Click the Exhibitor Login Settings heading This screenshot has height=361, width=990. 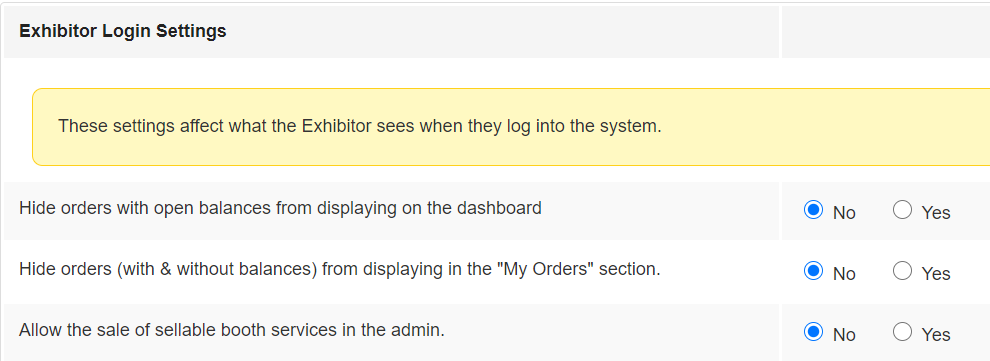[122, 31]
